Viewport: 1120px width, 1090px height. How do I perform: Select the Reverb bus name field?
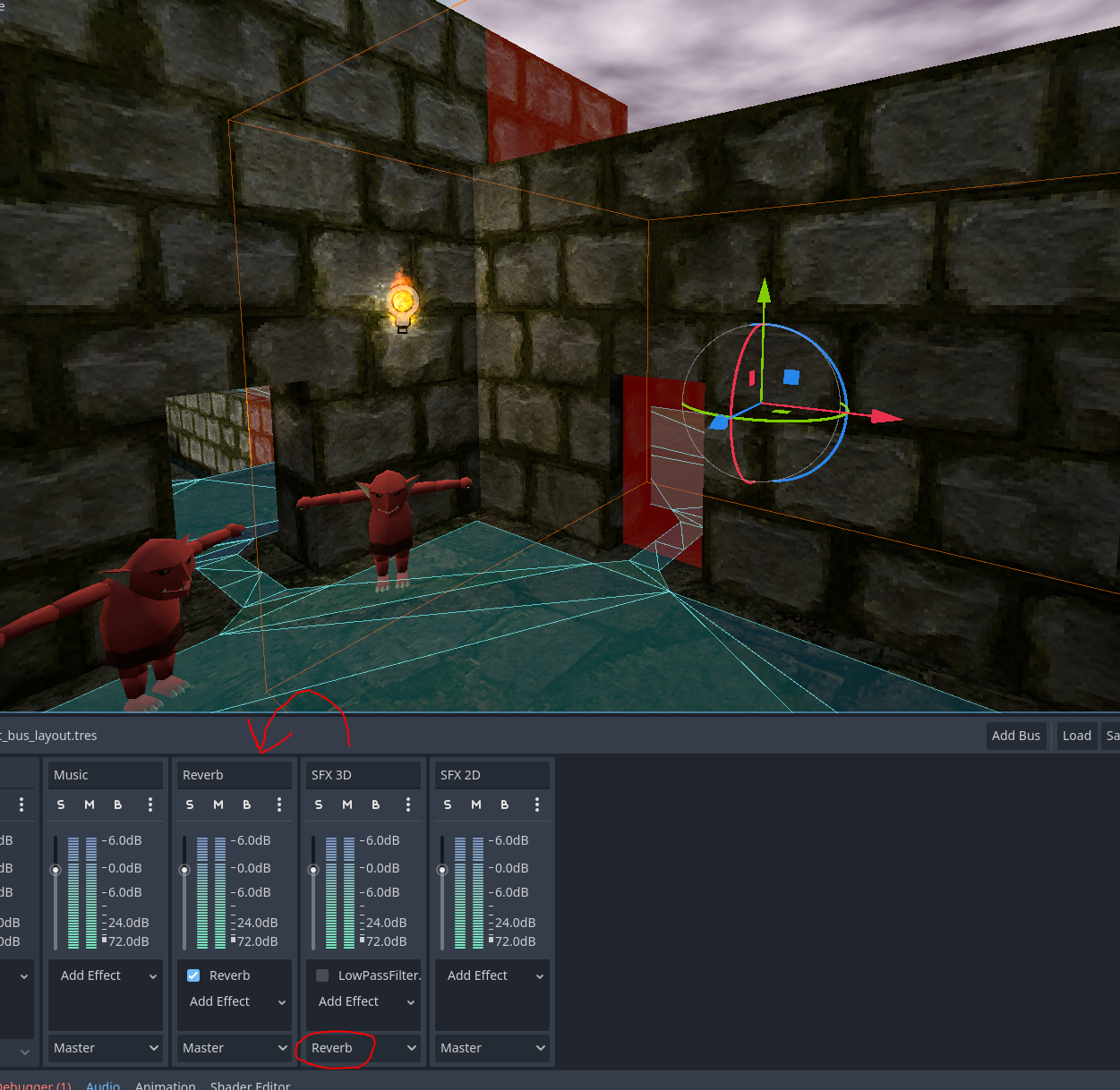[235, 775]
